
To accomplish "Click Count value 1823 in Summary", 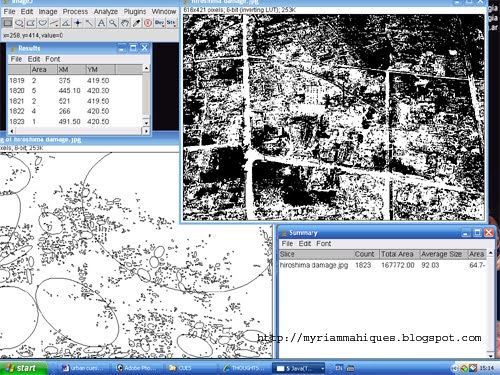I will tap(363, 265).
